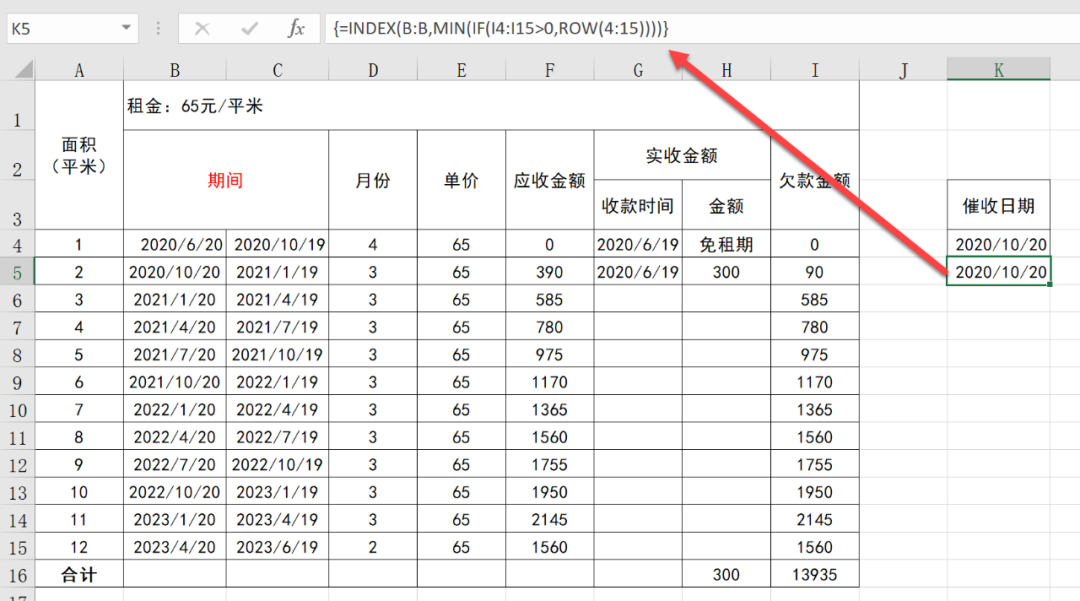
Task: Open the Name Box dropdown arrow
Action: coord(126,28)
